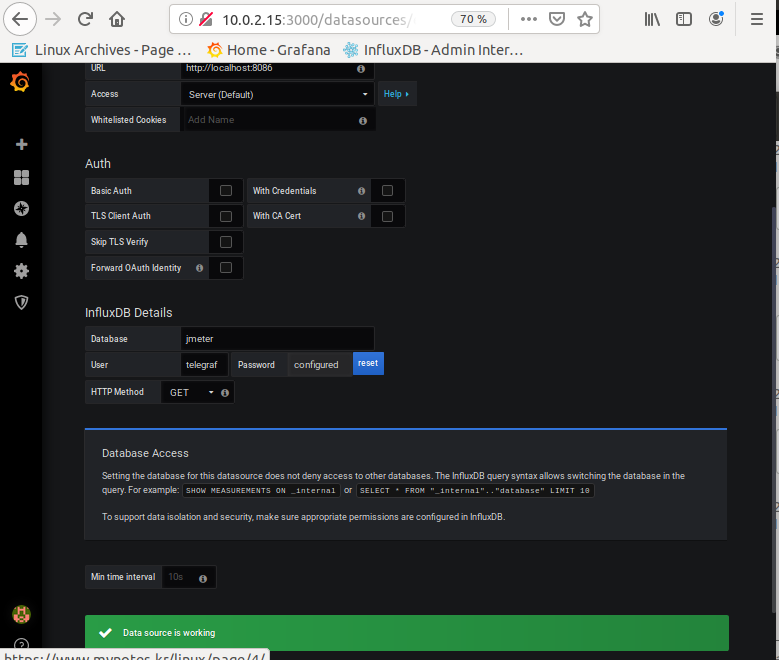The image size is (779, 660).
Task: Expand the Help section
Action: tap(397, 94)
